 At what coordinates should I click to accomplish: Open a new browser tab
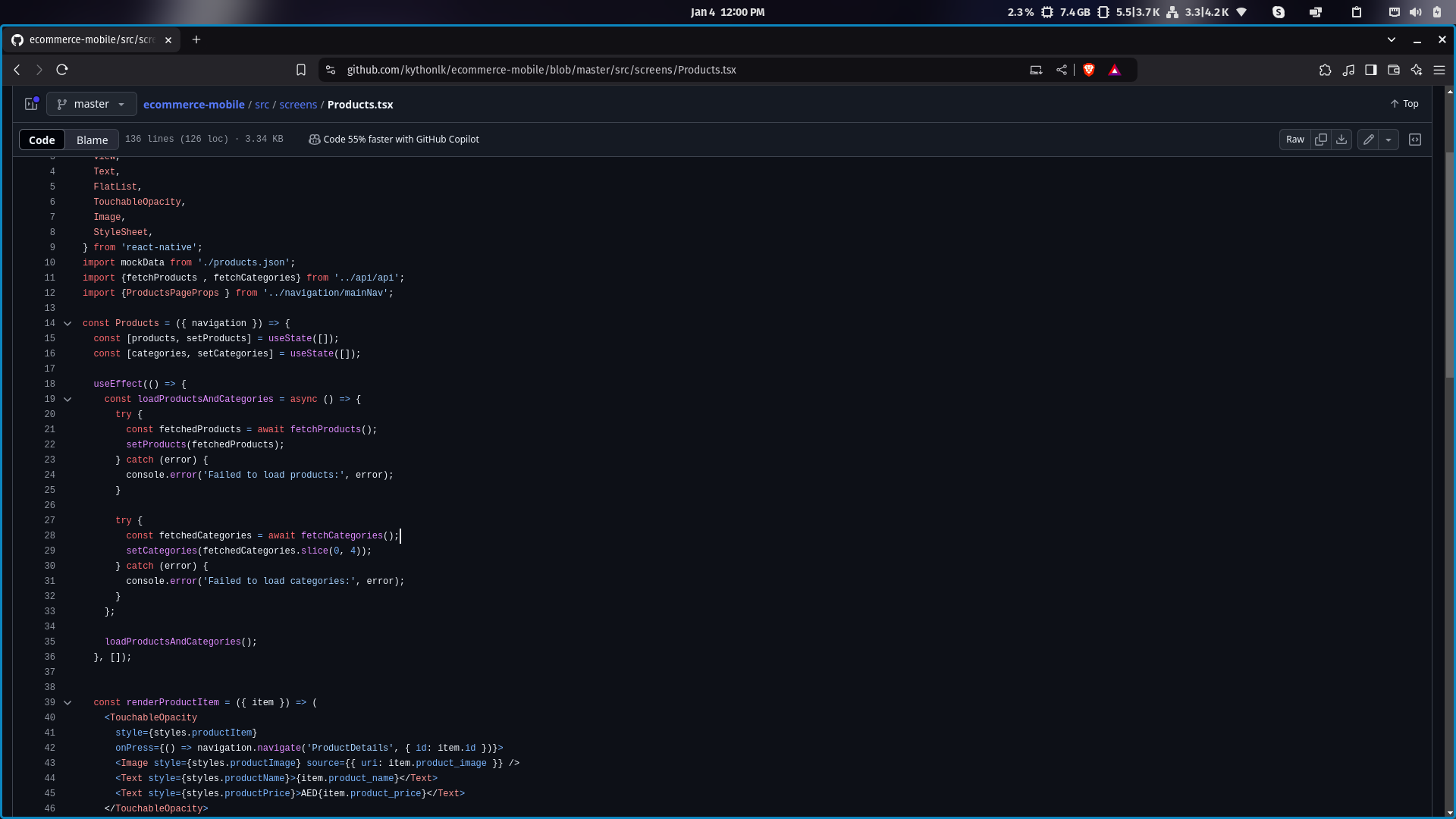pos(196,39)
